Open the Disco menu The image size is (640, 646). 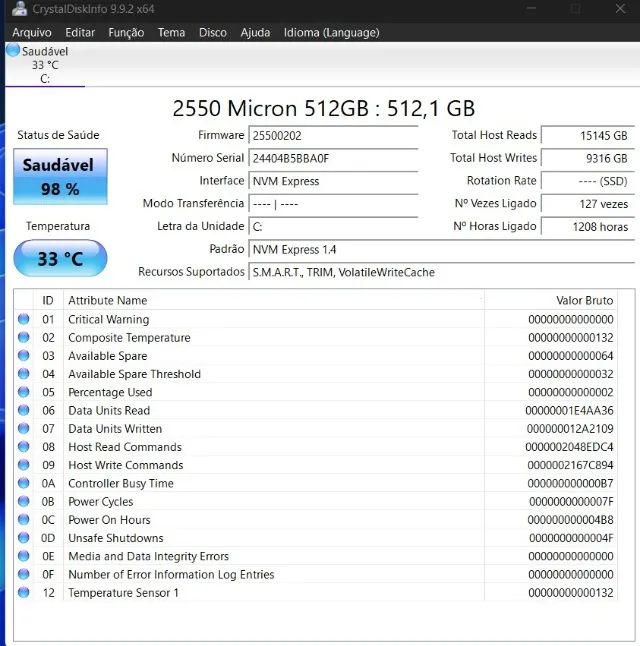click(213, 33)
